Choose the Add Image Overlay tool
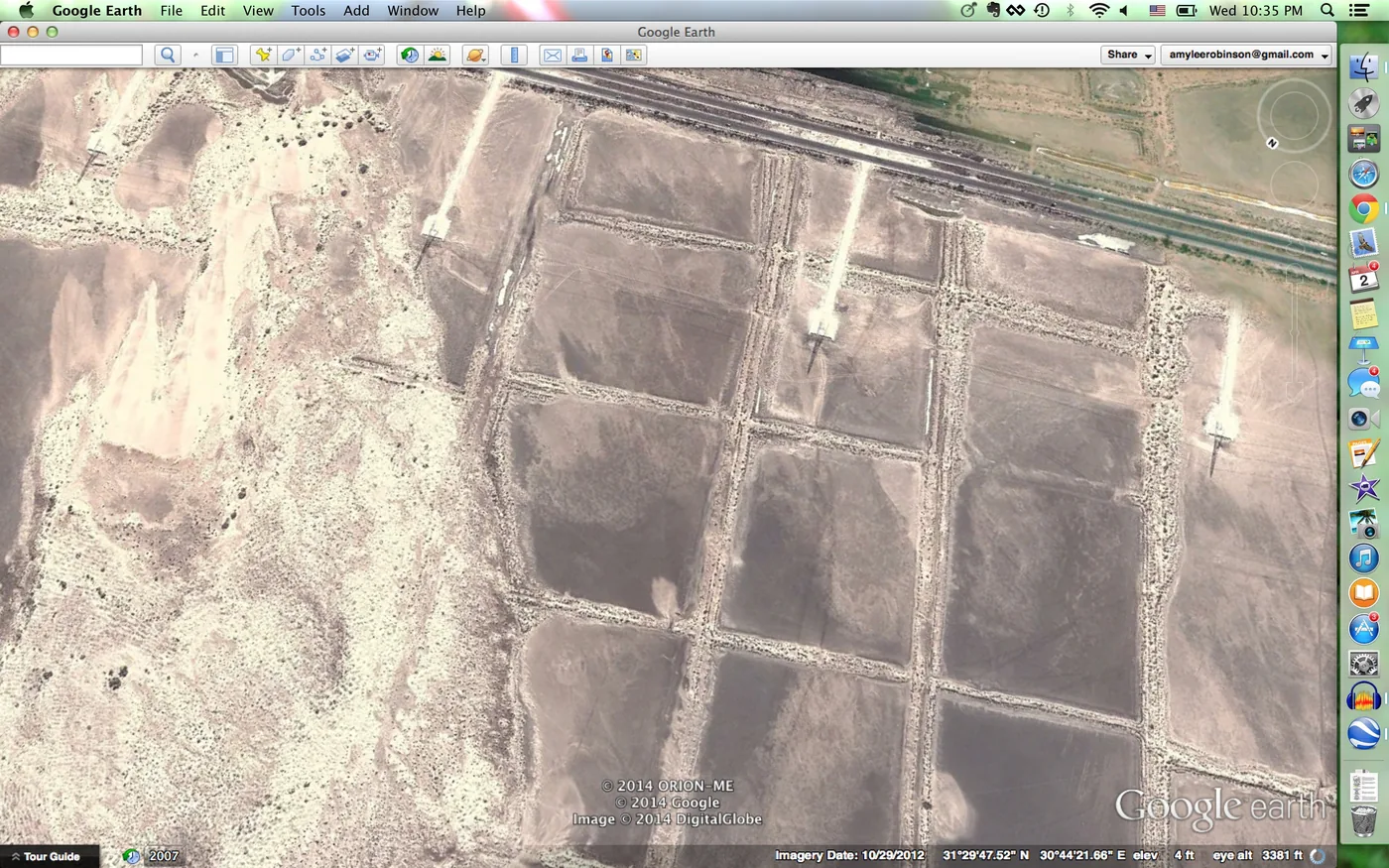The width and height of the screenshot is (1389, 868). [345, 56]
